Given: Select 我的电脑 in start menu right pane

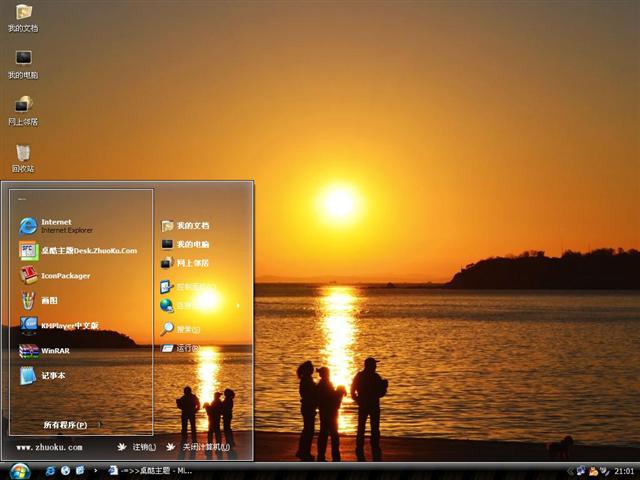Looking at the screenshot, I should 191,244.
